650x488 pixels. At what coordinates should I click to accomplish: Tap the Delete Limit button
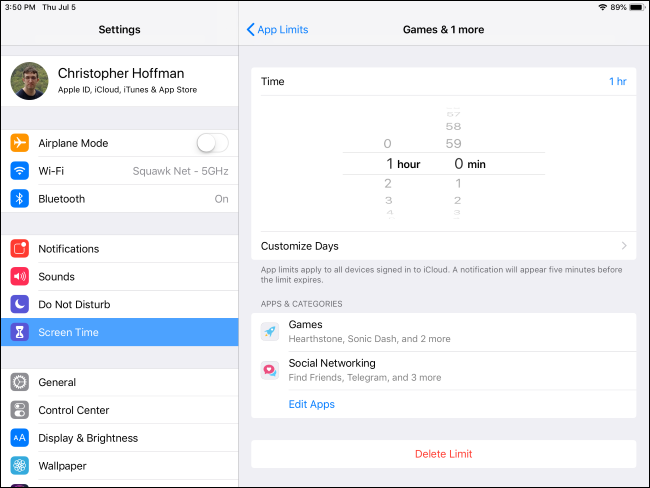pos(443,454)
